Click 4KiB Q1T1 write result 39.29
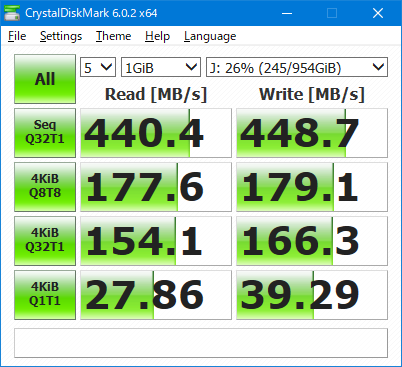The image size is (402, 367). [312, 295]
